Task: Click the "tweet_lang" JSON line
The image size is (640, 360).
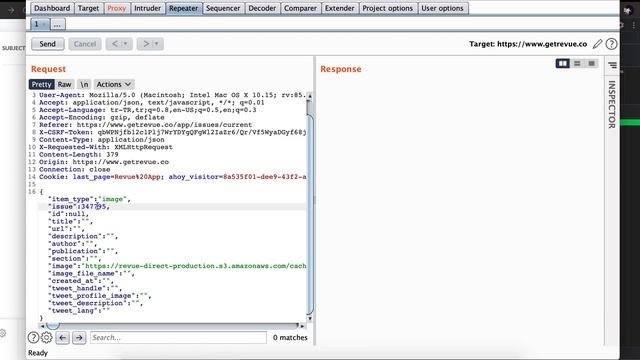Action: (x=79, y=311)
